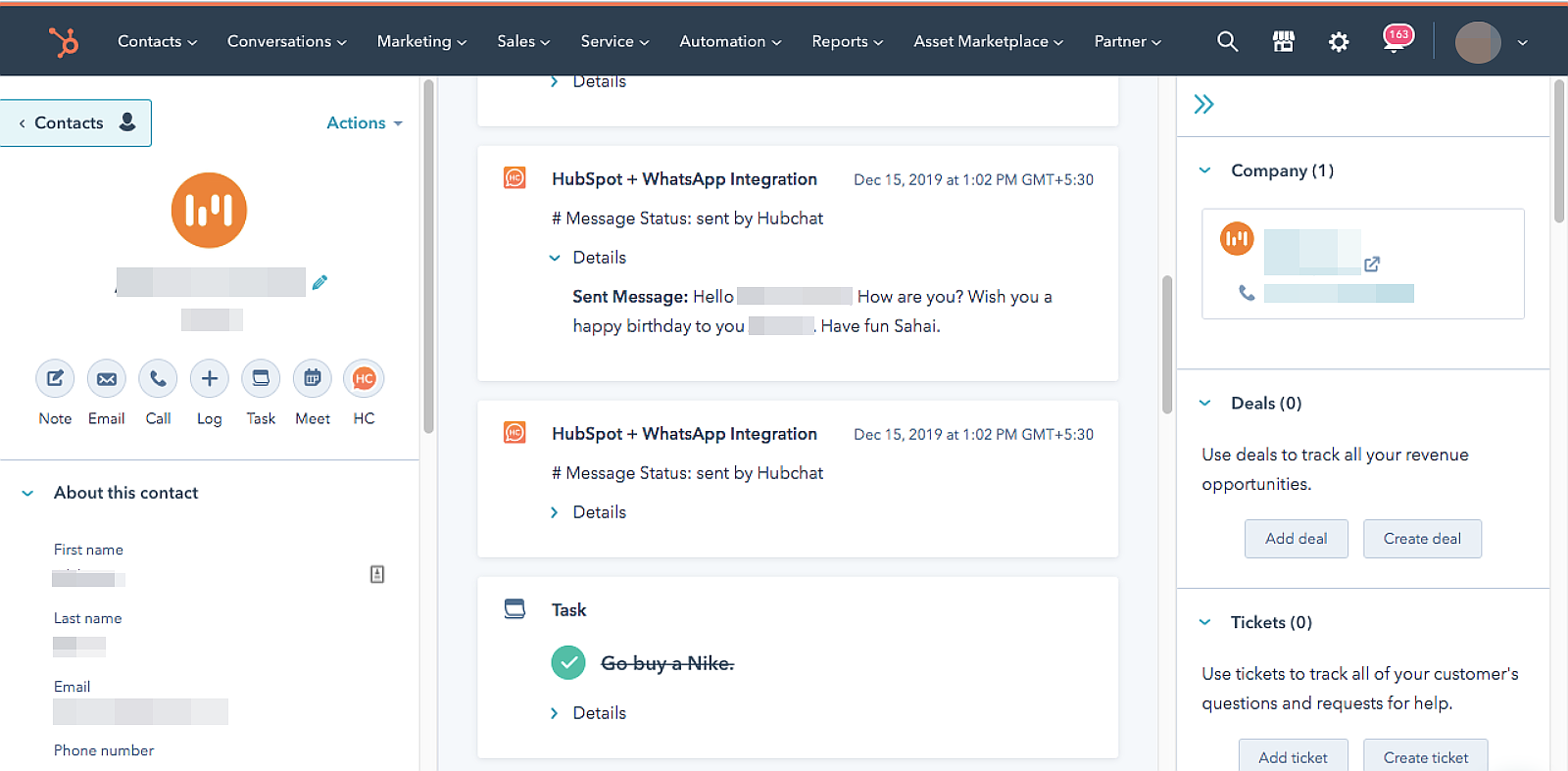Open notifications with 163 badge
The image size is (1568, 771).
(1396, 39)
